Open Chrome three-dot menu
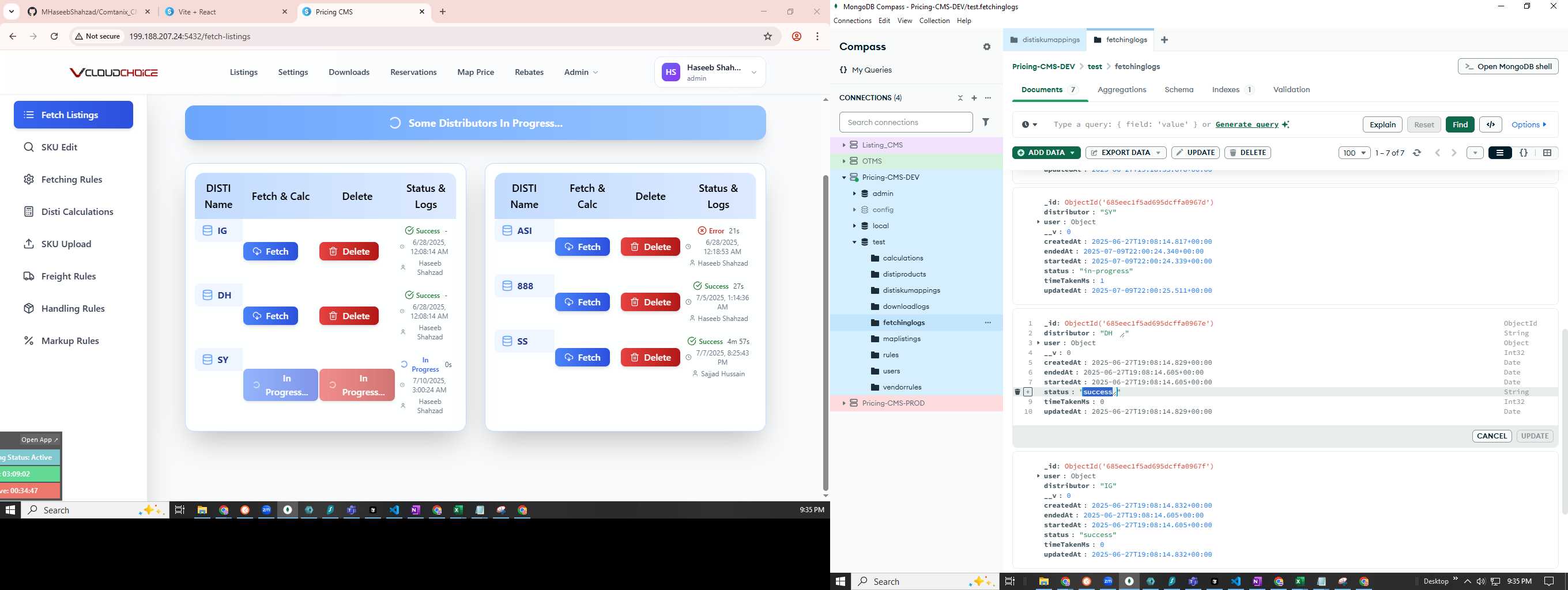The image size is (1568, 590). point(817,36)
